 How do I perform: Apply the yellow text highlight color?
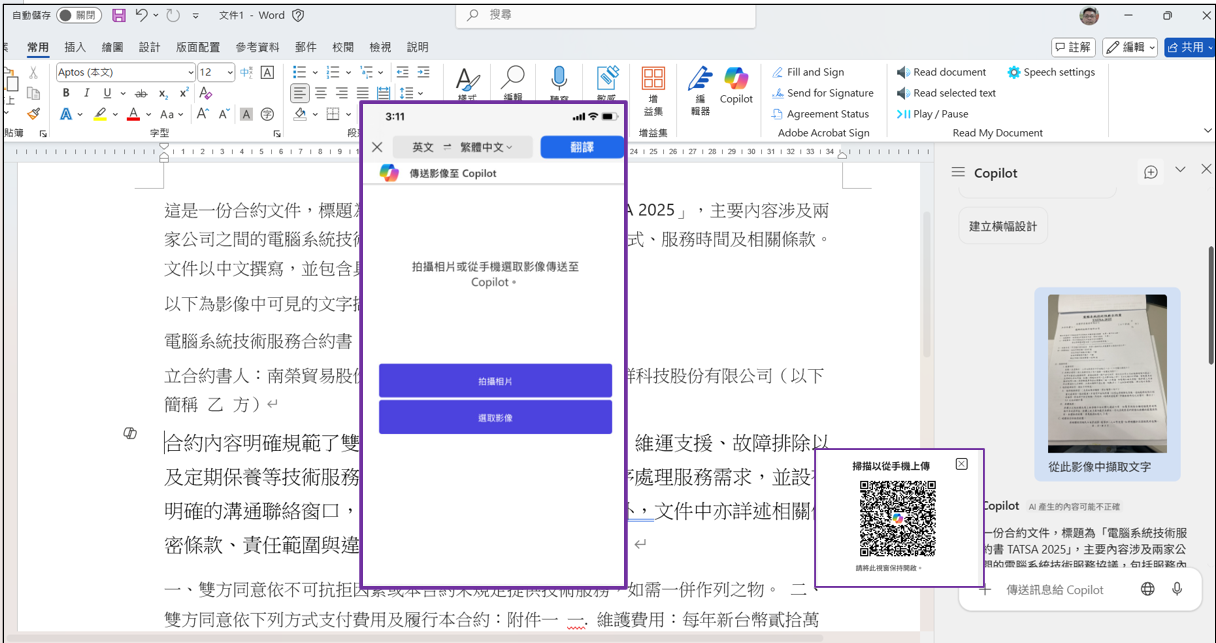[100, 114]
